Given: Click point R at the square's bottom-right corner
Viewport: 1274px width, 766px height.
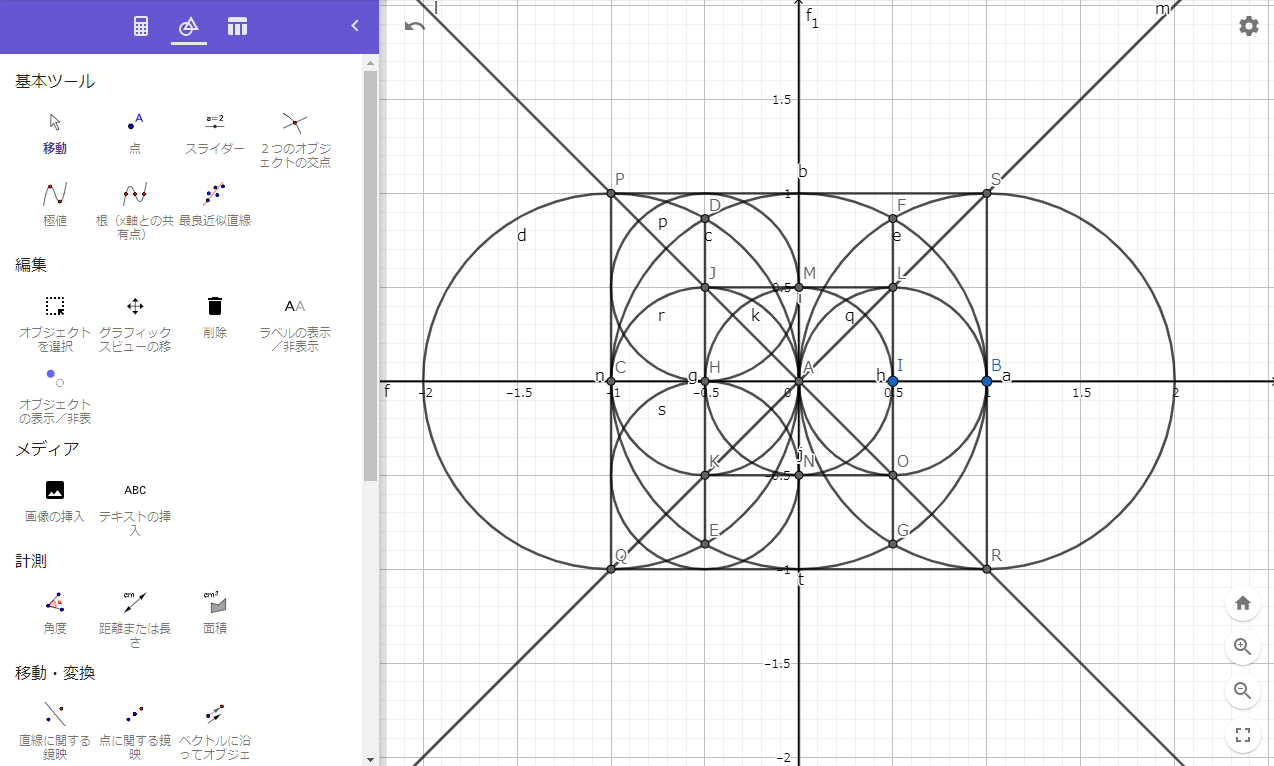Looking at the screenshot, I should tap(987, 569).
